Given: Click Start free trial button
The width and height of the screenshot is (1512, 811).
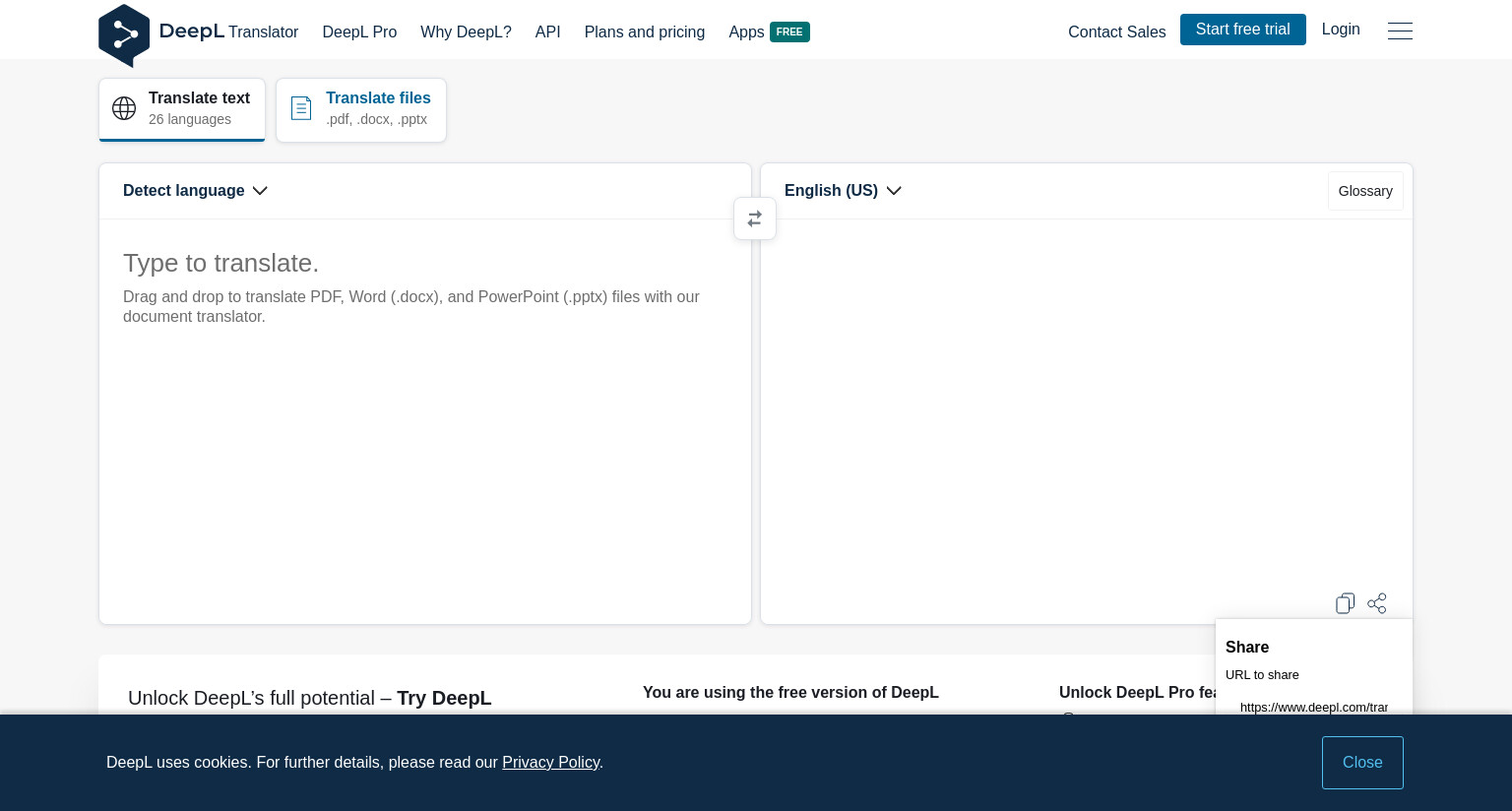Looking at the screenshot, I should [1242, 30].
